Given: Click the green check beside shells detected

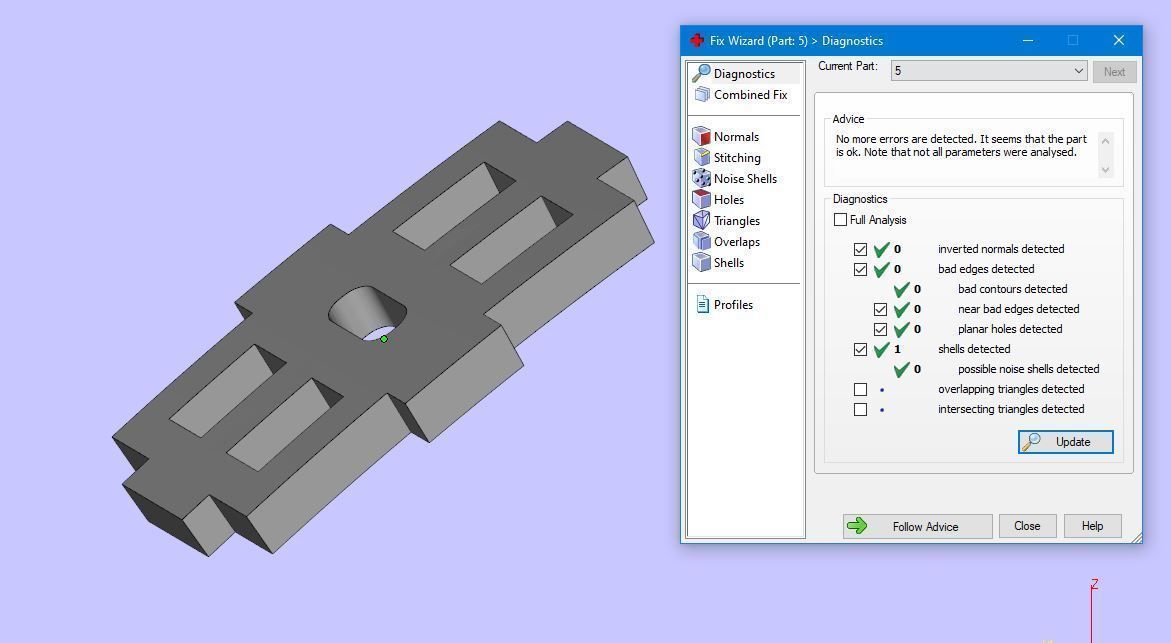Looking at the screenshot, I should [881, 349].
